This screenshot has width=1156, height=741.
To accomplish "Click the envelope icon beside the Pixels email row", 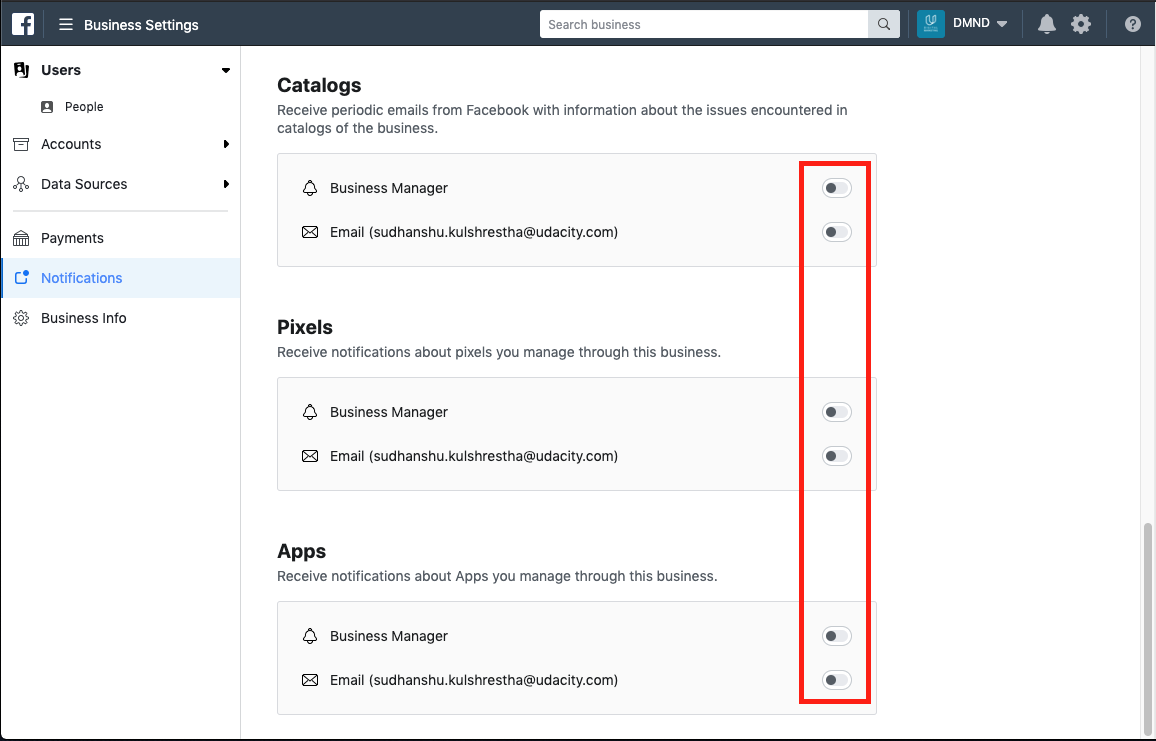I will coord(310,455).
